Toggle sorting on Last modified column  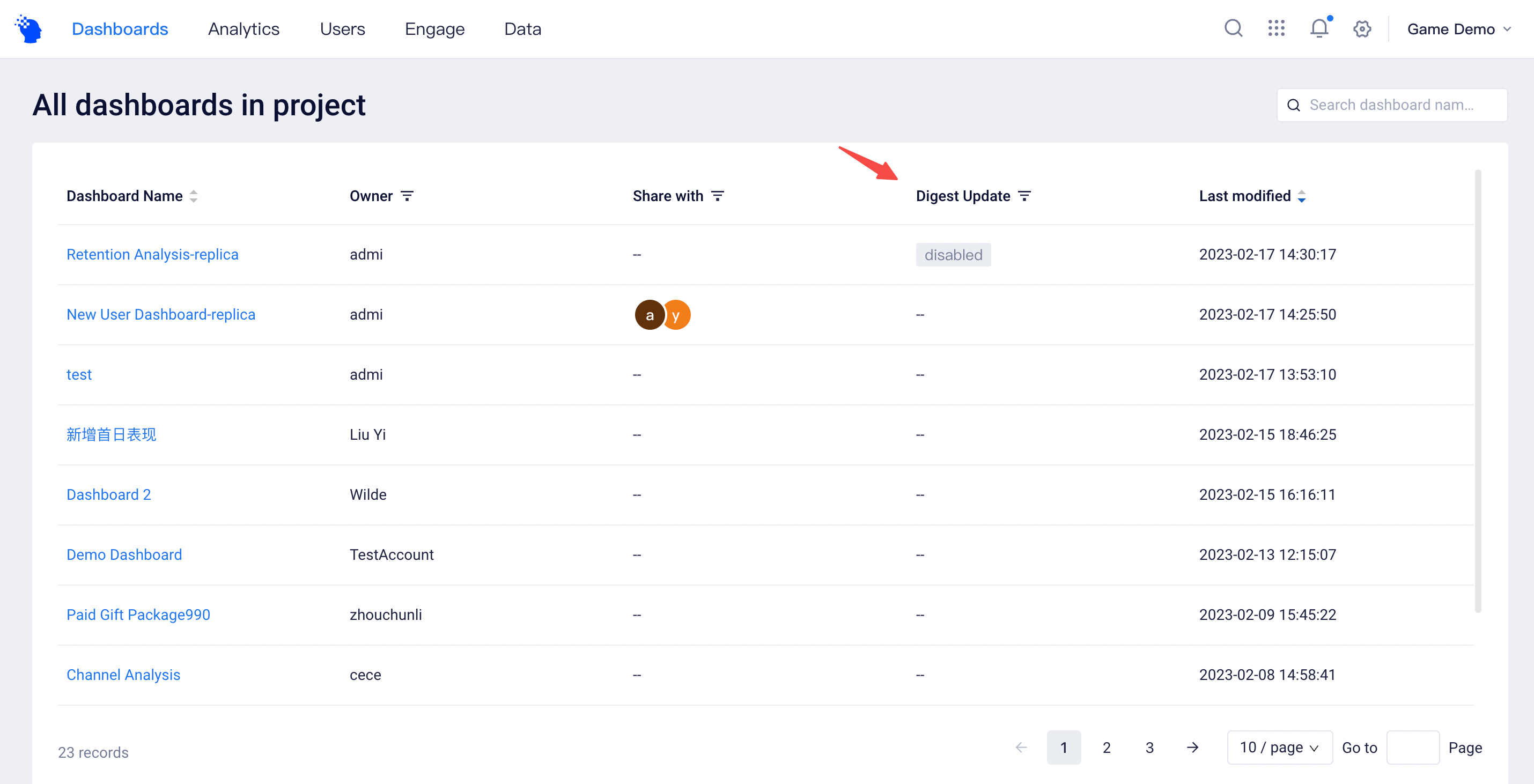tap(1302, 195)
